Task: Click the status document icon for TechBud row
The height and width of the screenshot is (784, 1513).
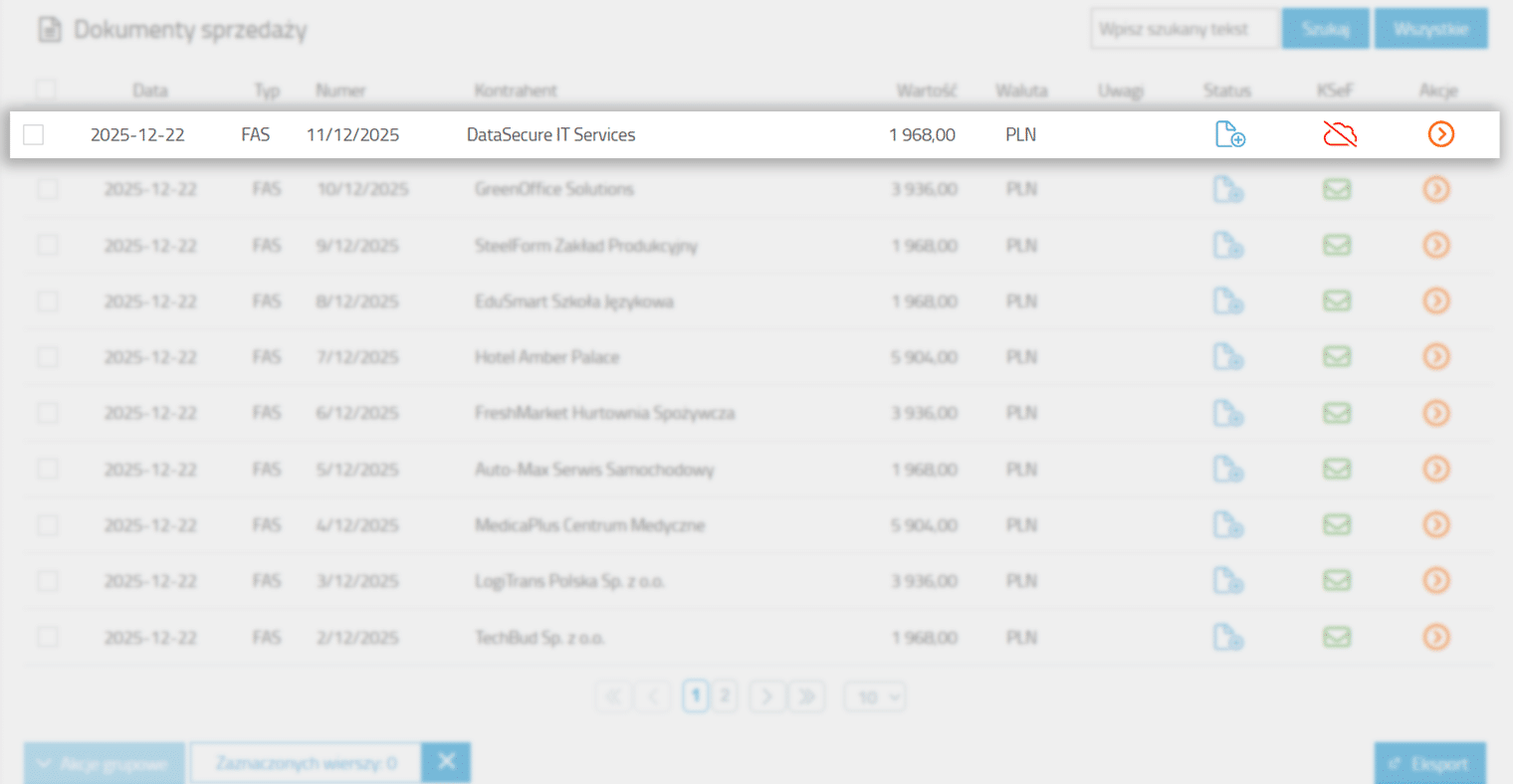Action: [1228, 638]
